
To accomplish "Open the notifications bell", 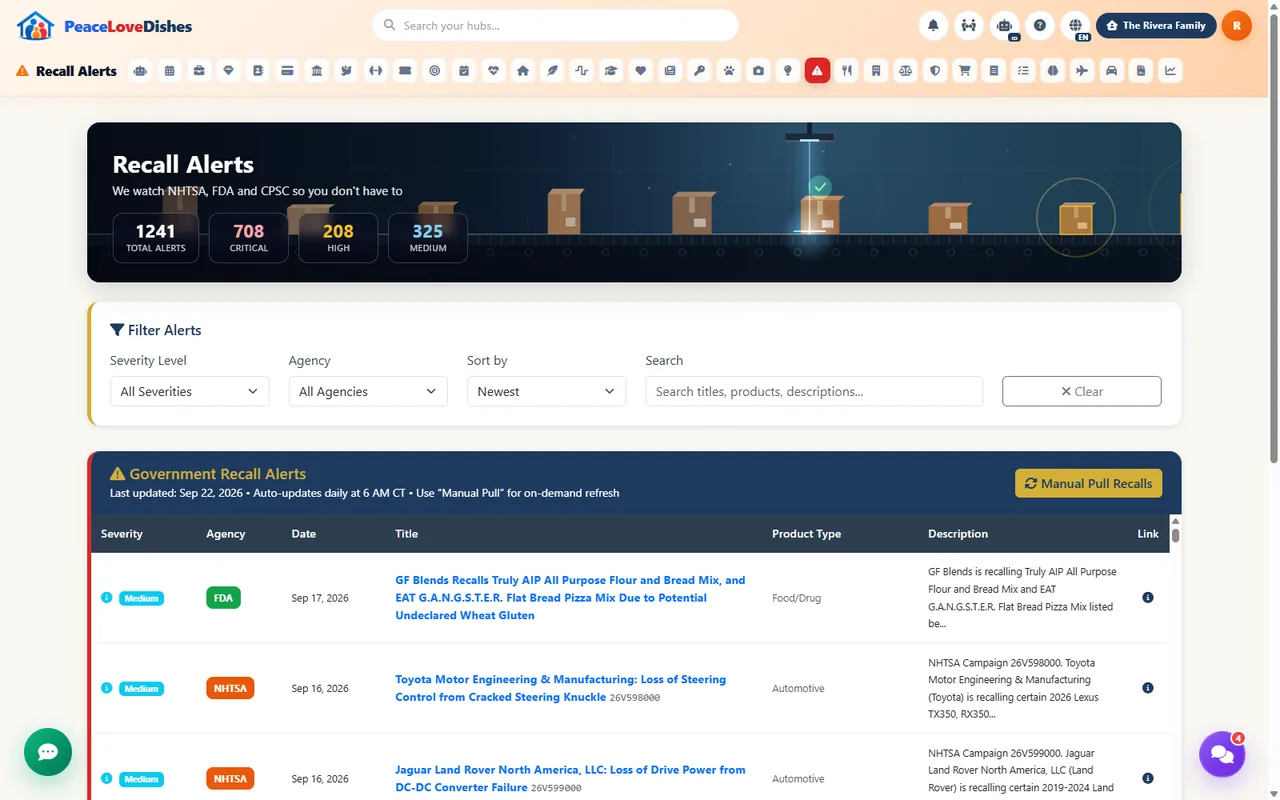I will click(933, 26).
